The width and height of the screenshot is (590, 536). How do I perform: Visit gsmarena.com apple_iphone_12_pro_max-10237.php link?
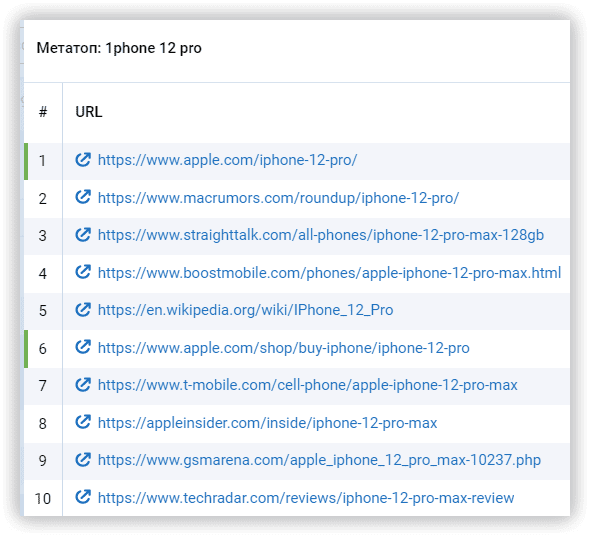(319, 460)
